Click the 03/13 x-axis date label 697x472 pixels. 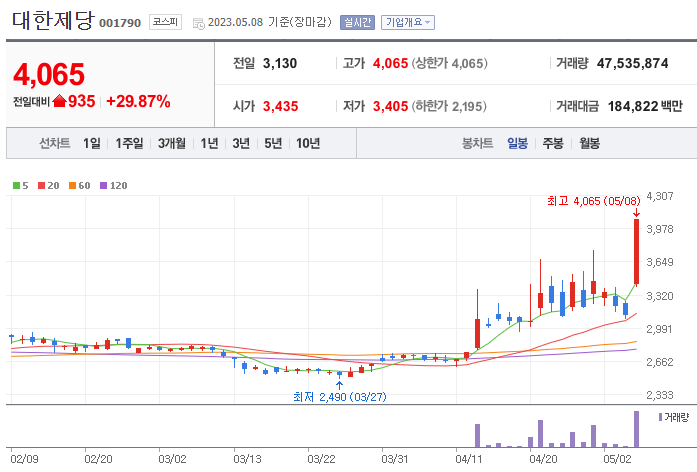pyautogui.click(x=247, y=459)
